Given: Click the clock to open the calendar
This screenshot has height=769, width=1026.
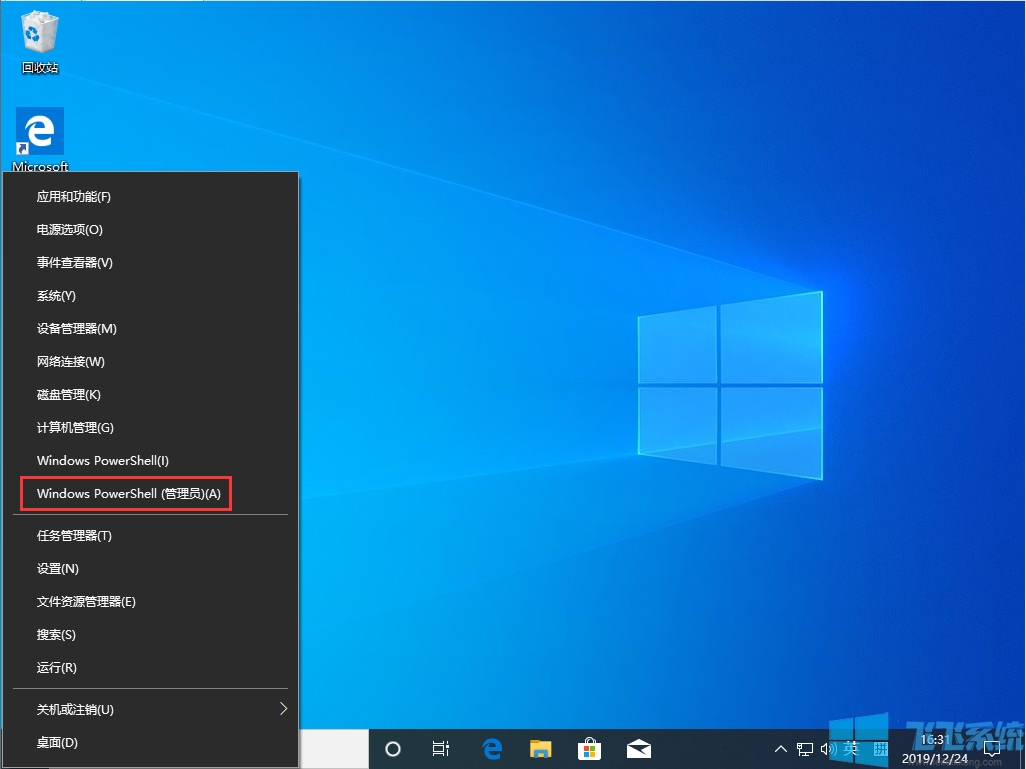Looking at the screenshot, I should (x=935, y=748).
